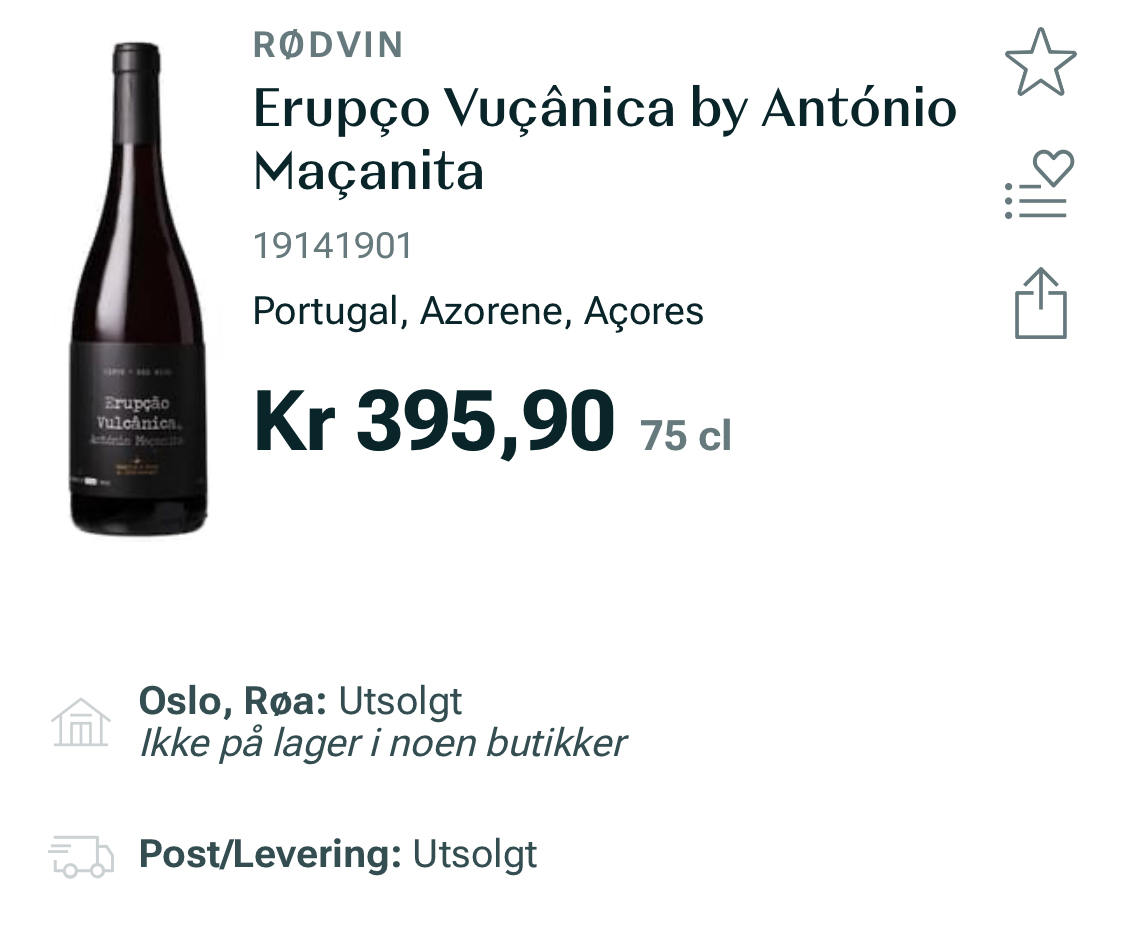Tap Utsolgt status beside Oslo, Røa
The width and height of the screenshot is (1125, 931).
[x=401, y=701]
